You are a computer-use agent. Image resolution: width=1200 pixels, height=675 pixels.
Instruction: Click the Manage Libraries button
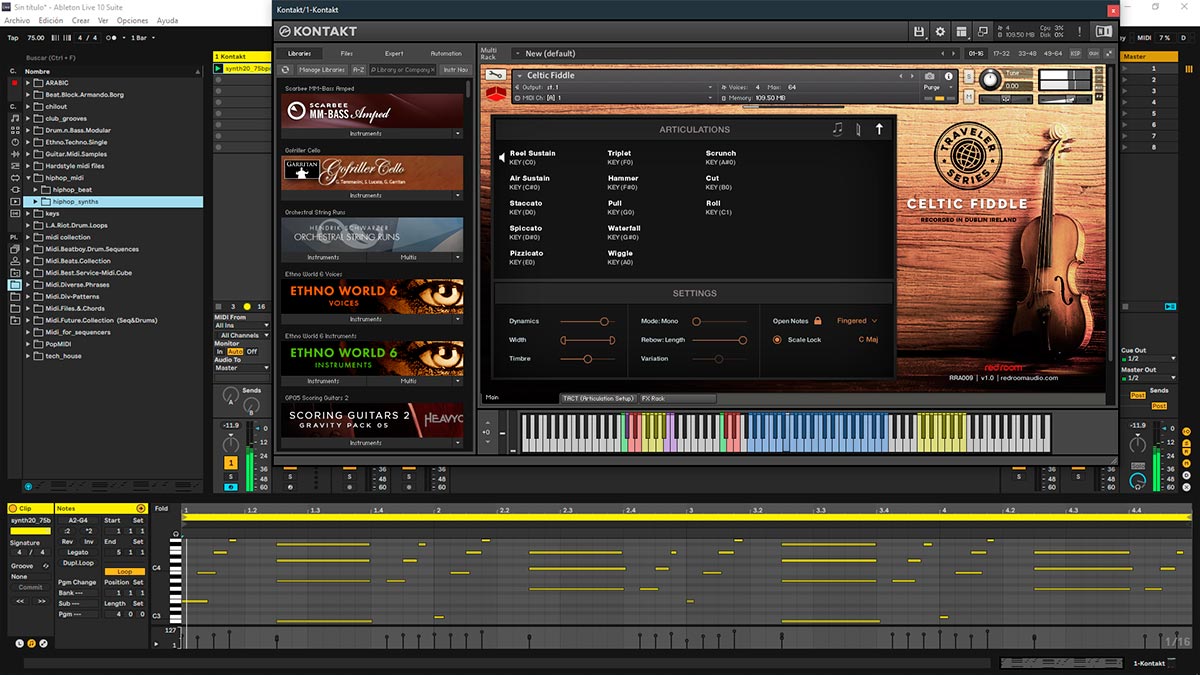[321, 70]
